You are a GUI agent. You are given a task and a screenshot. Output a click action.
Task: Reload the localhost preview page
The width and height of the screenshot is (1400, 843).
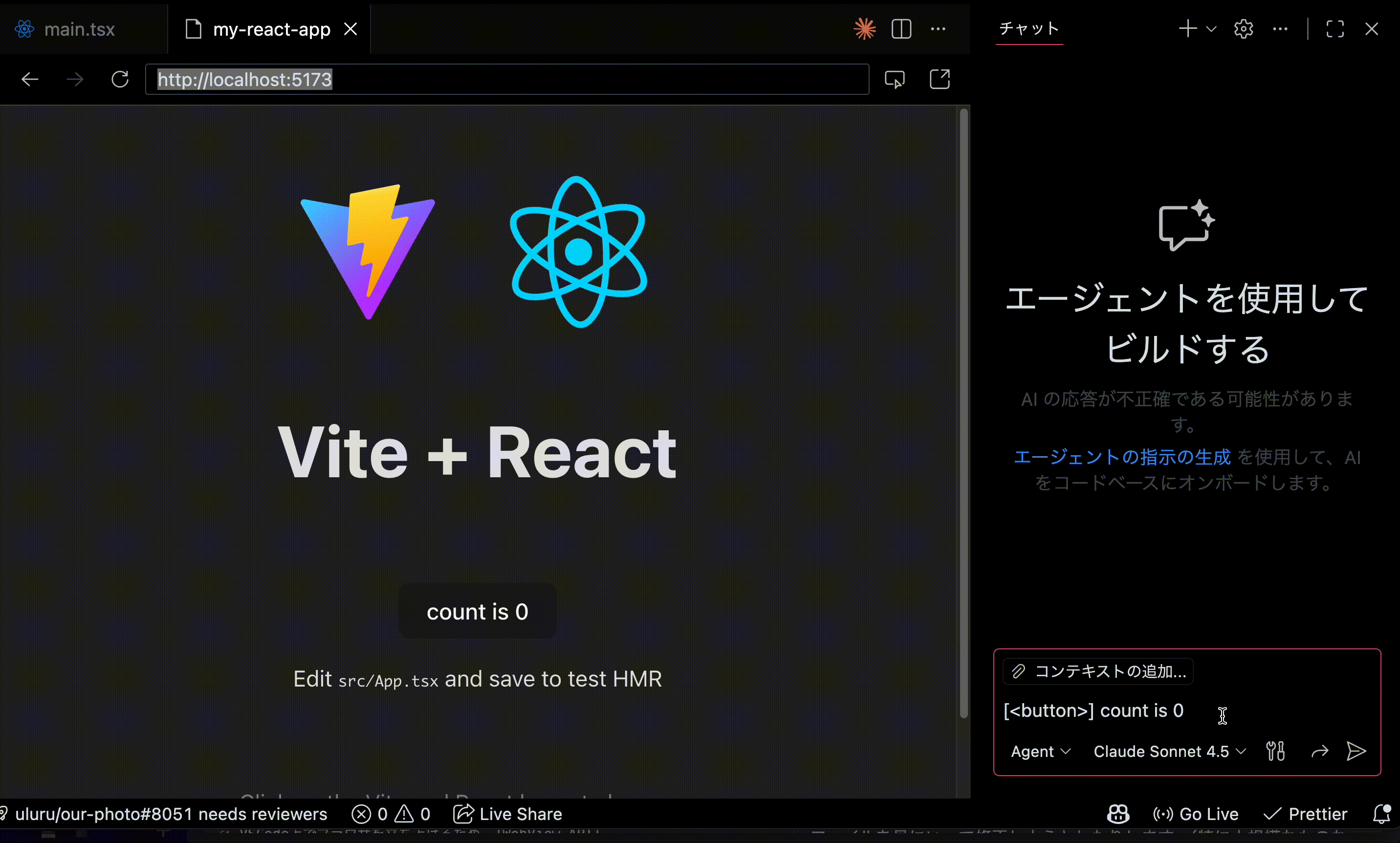[120, 79]
